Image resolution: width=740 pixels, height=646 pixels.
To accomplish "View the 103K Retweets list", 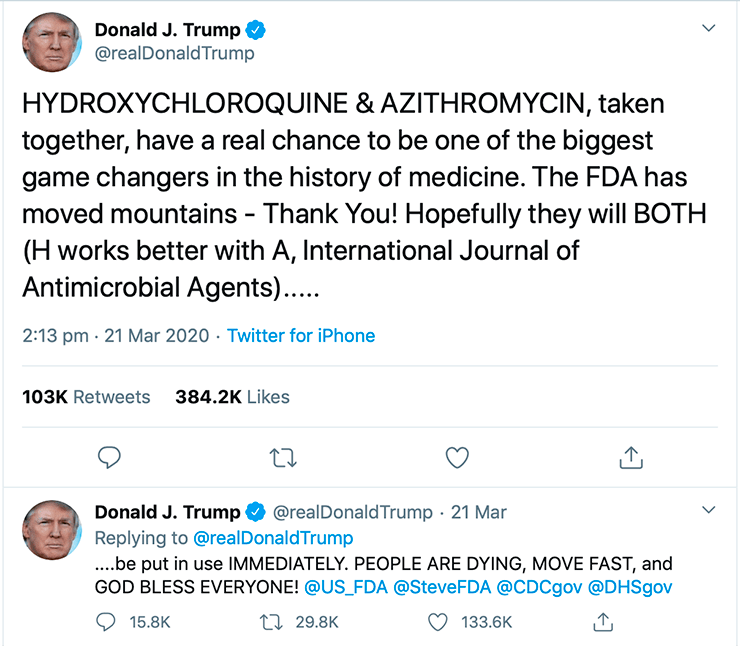I will coord(86,397).
